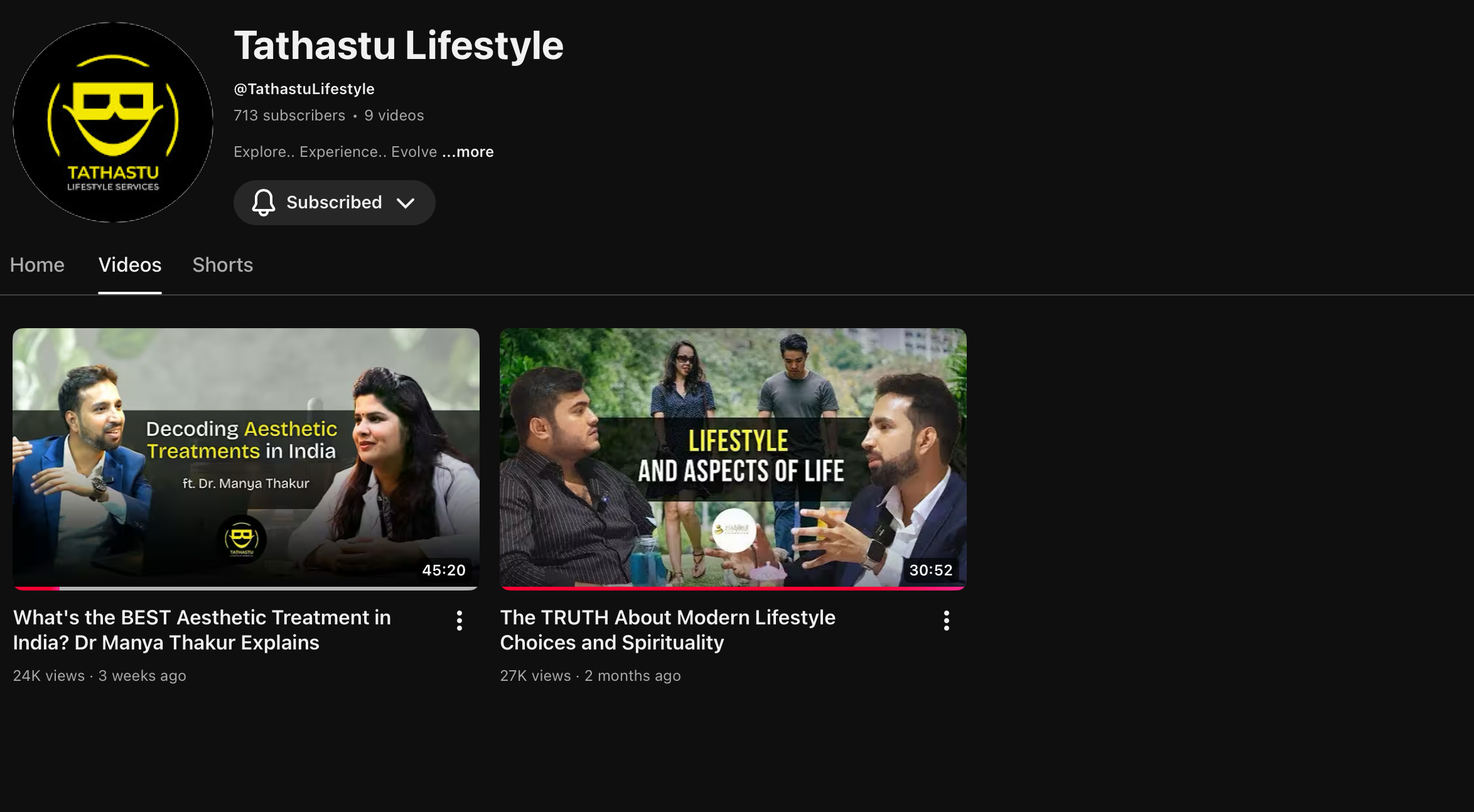
Task: Click the Tathastu logo inside first thumbnail
Action: [x=242, y=539]
